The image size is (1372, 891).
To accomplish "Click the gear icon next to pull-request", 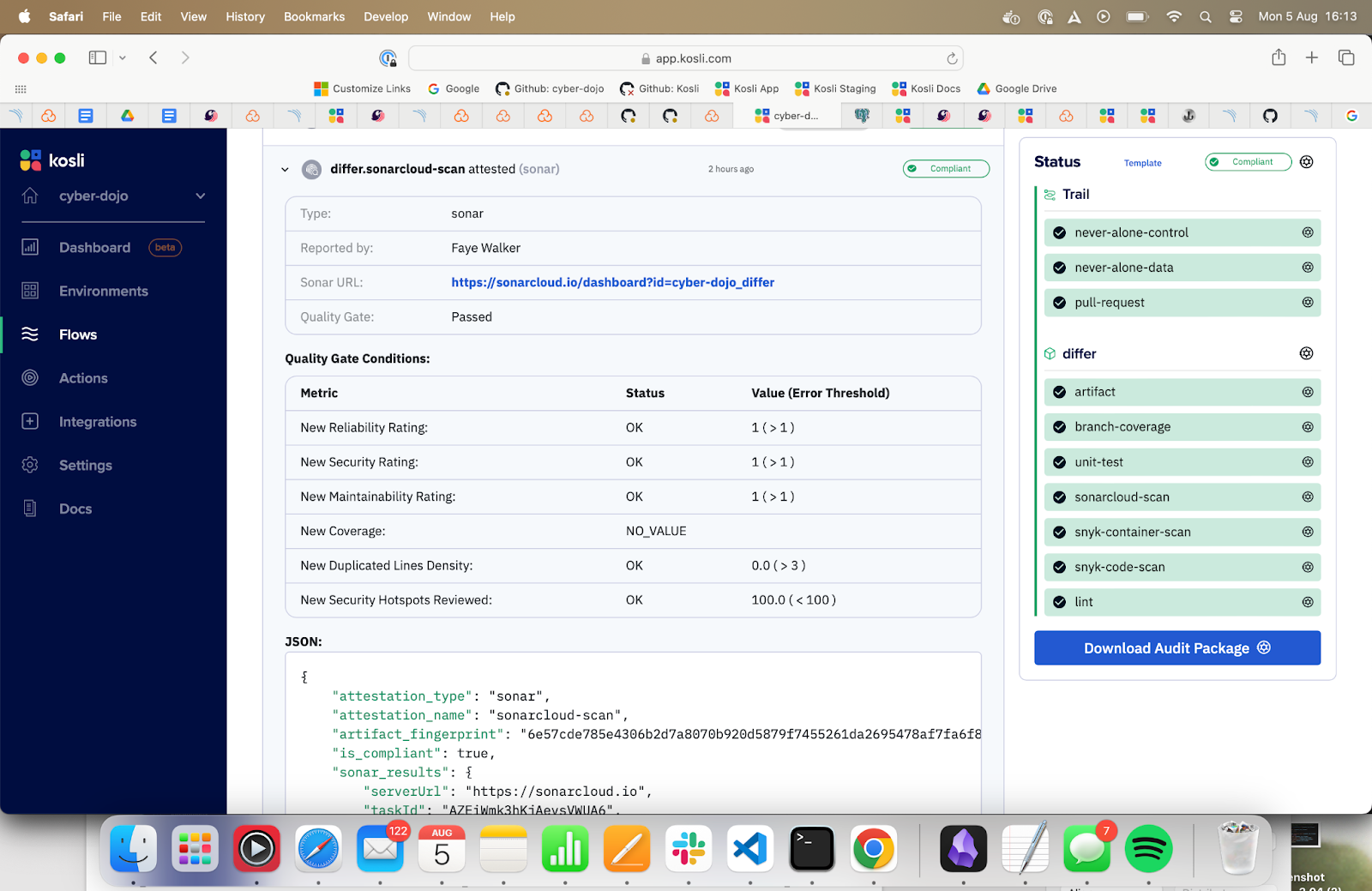I will pos(1308,302).
